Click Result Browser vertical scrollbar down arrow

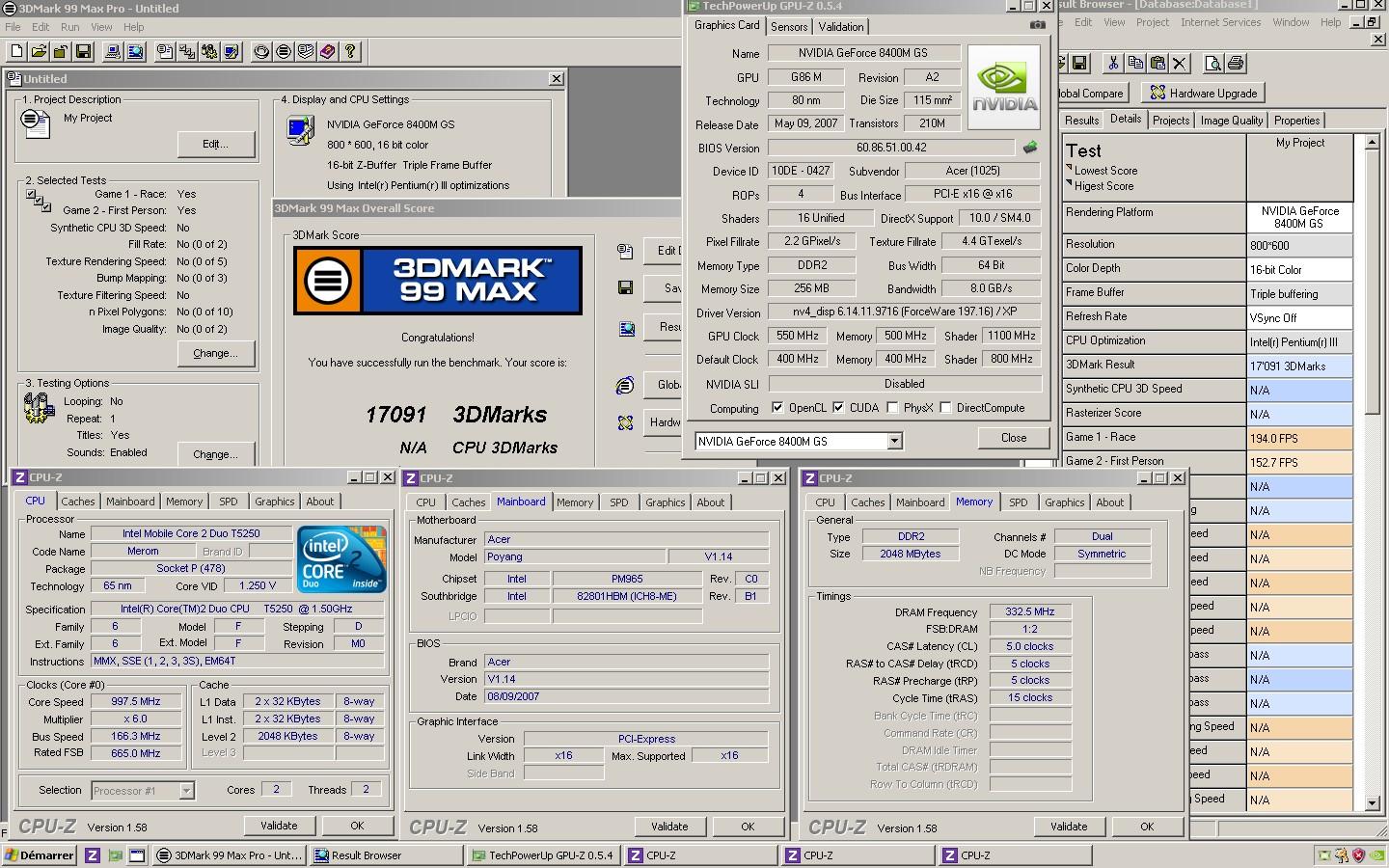1373,802
